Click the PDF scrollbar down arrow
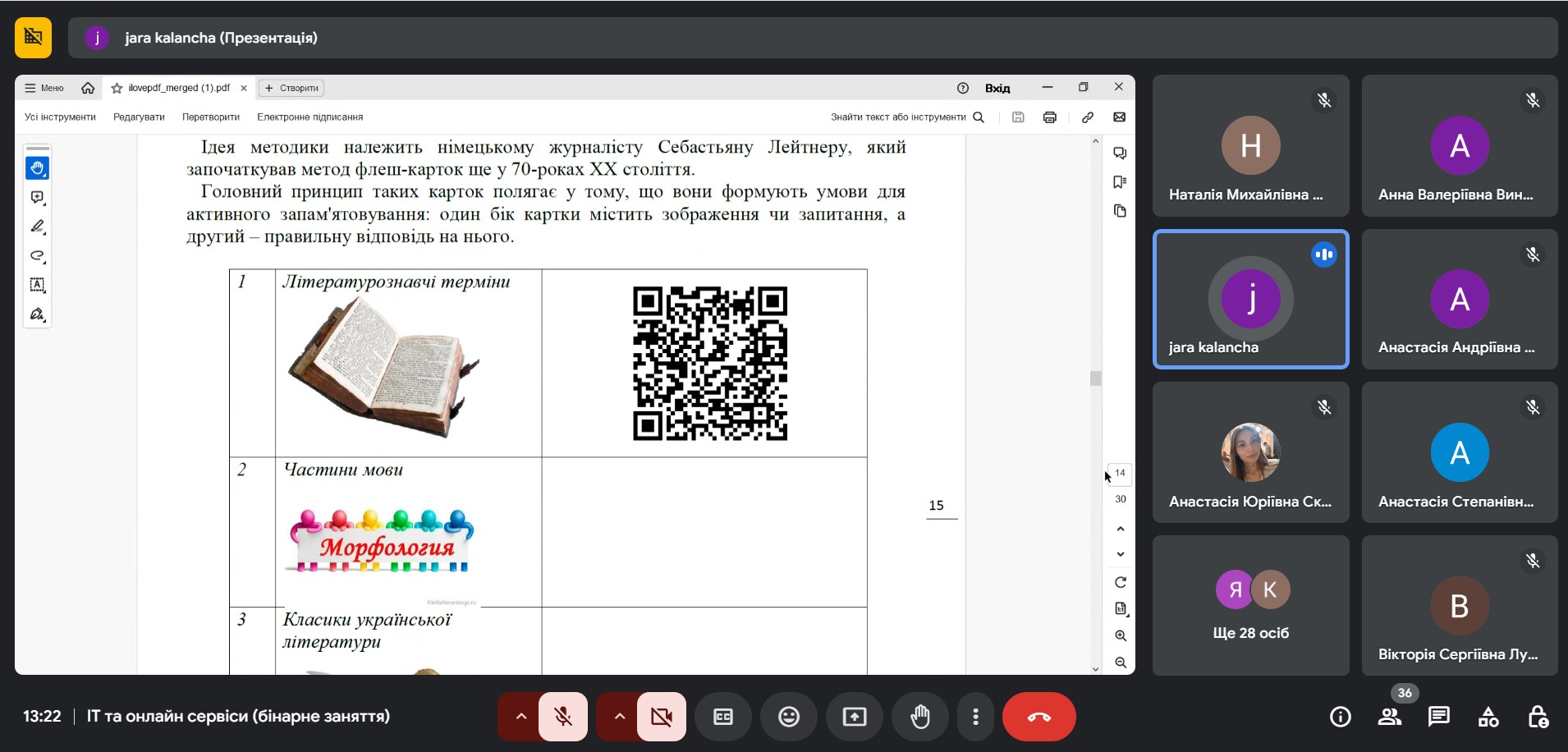This screenshot has height=752, width=1568. point(1095,669)
